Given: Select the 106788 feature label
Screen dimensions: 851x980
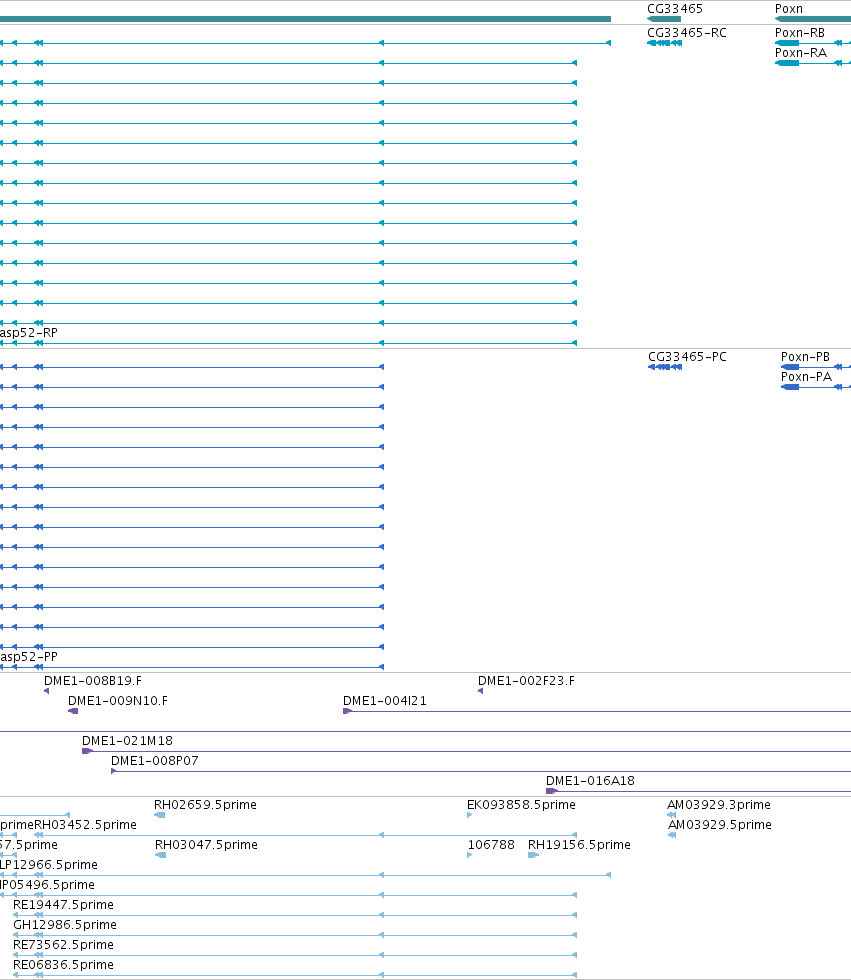Looking at the screenshot, I should 490,844.
